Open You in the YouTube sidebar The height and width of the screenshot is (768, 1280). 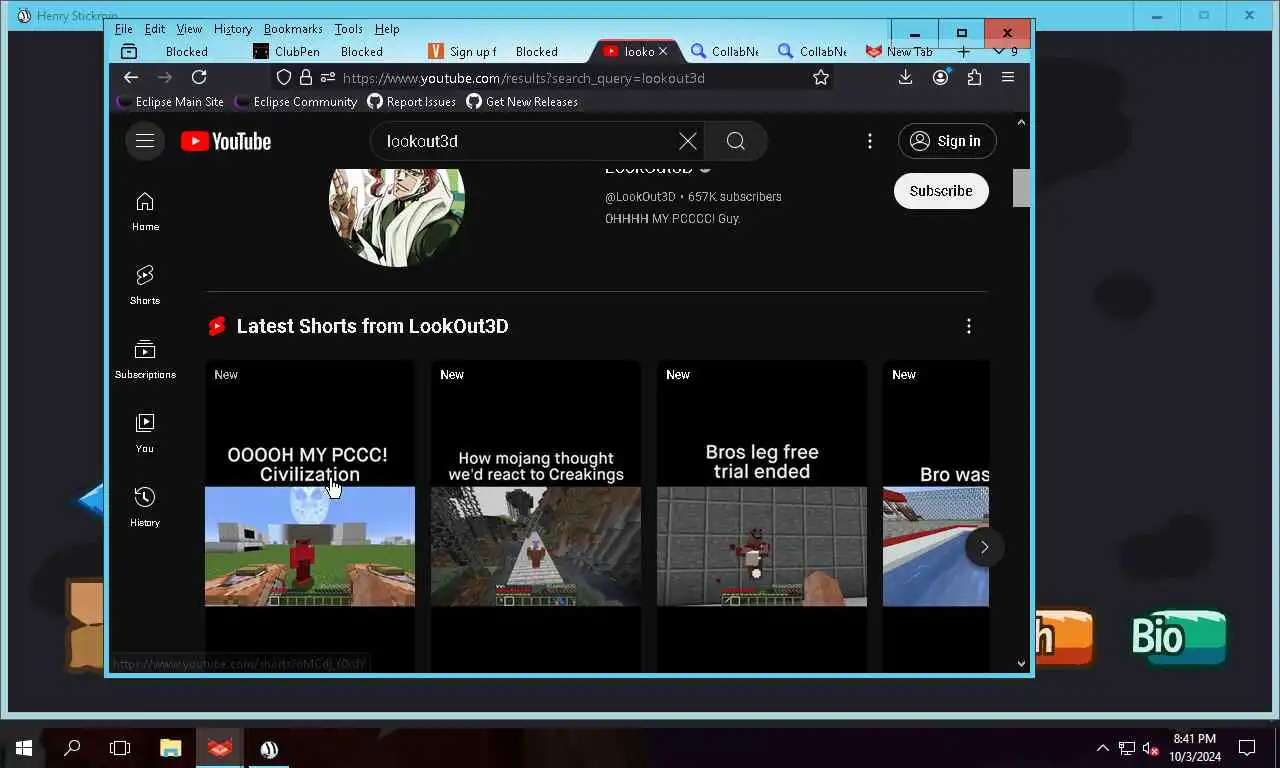145,433
